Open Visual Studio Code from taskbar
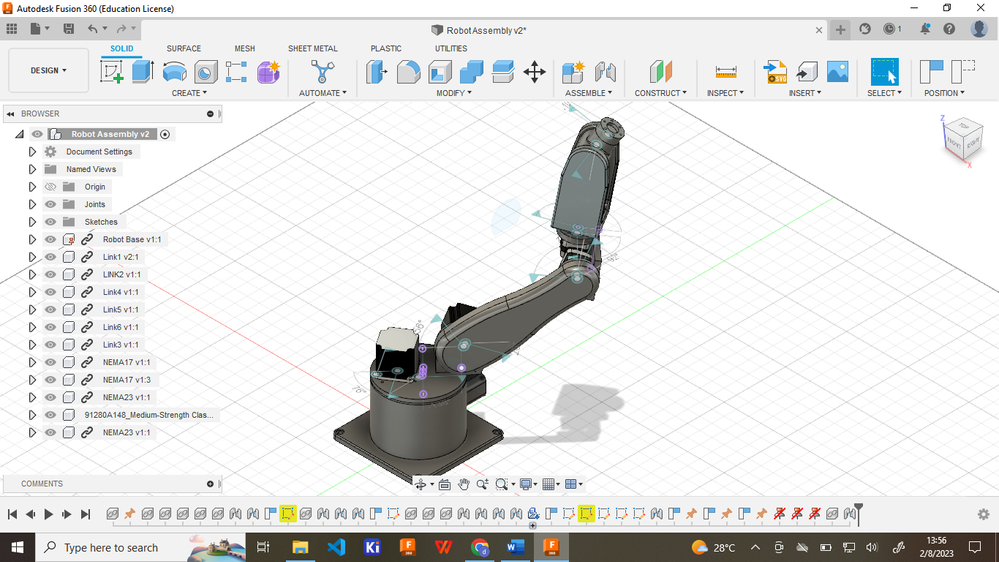The image size is (999, 562). (x=336, y=547)
